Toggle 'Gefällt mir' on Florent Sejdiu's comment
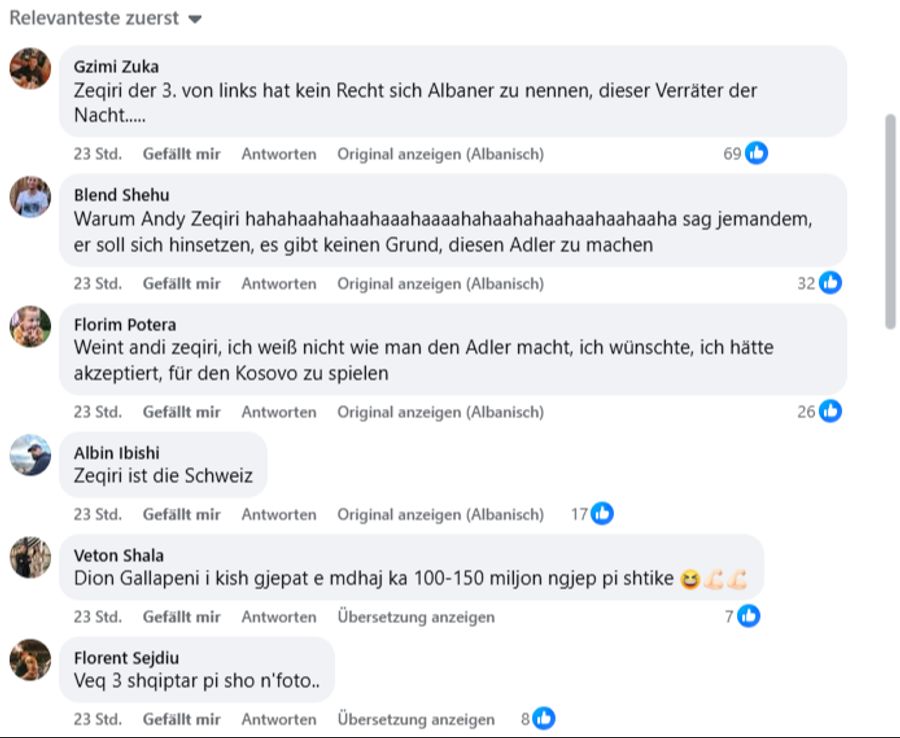This screenshot has width=900, height=738. [181, 719]
